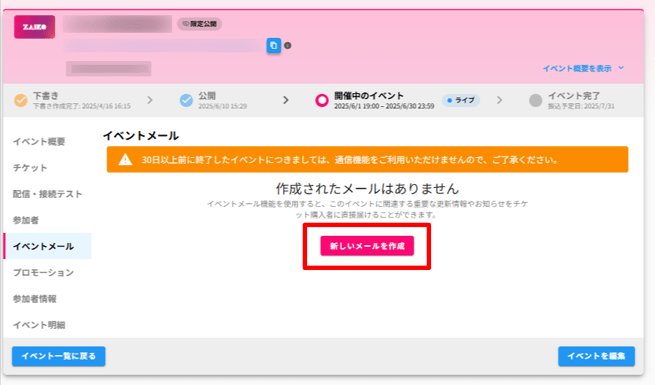This screenshot has width=655, height=385.
Task: Expand イベント概要を表示 dropdown
Action: pos(583,68)
